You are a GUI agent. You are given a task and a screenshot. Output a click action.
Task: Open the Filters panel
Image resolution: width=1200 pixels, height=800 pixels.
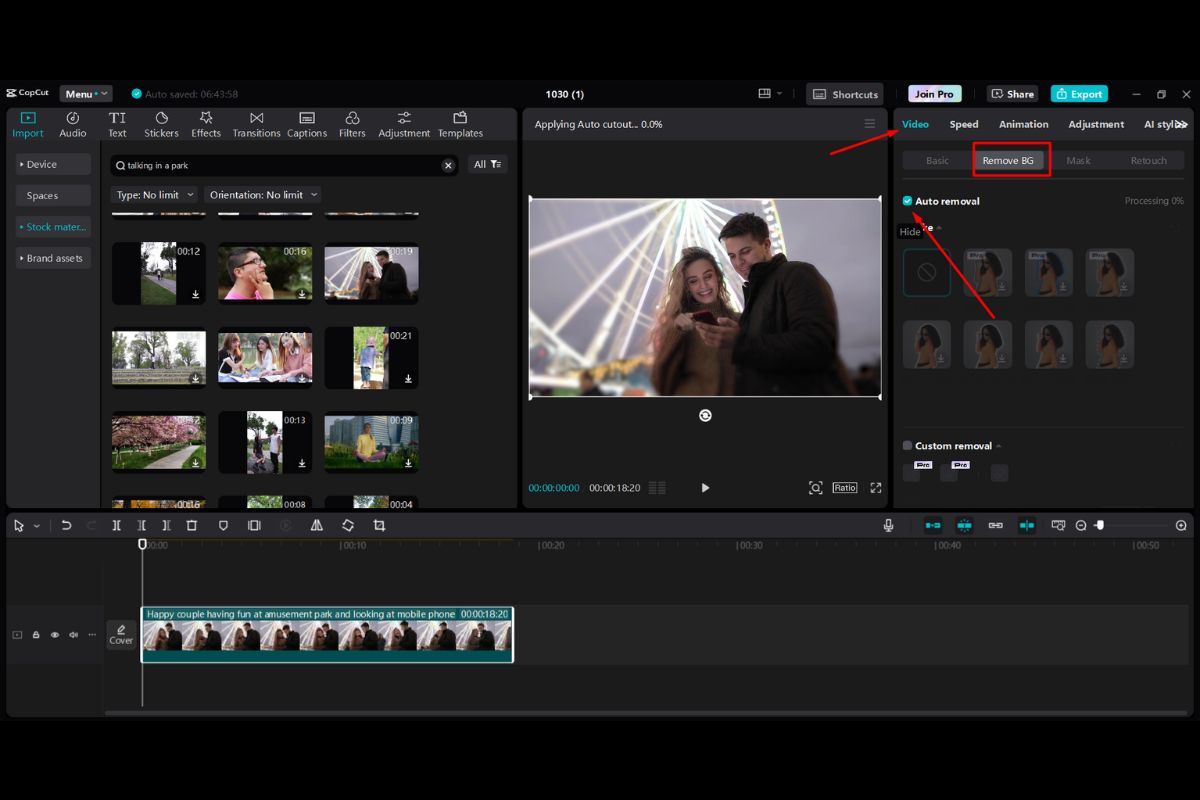352,125
